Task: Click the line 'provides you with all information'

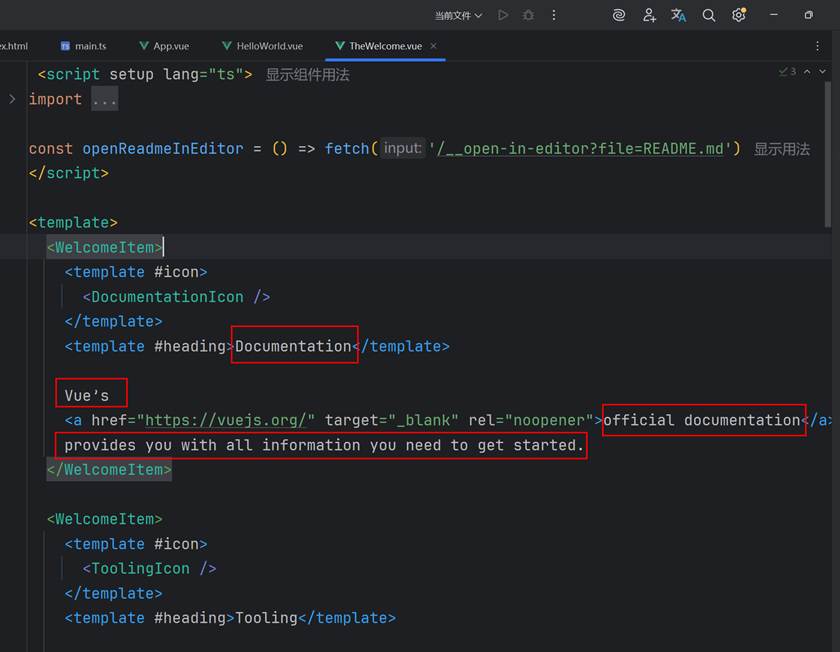Action: (x=324, y=445)
